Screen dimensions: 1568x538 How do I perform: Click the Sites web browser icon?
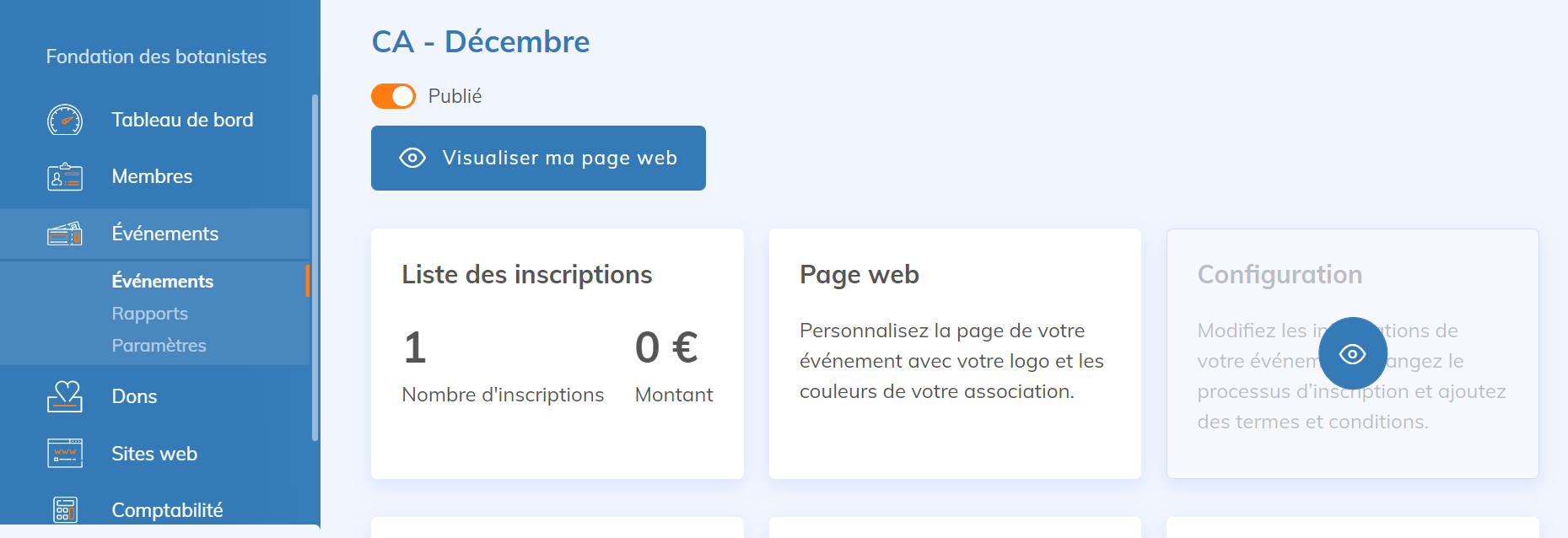point(65,454)
